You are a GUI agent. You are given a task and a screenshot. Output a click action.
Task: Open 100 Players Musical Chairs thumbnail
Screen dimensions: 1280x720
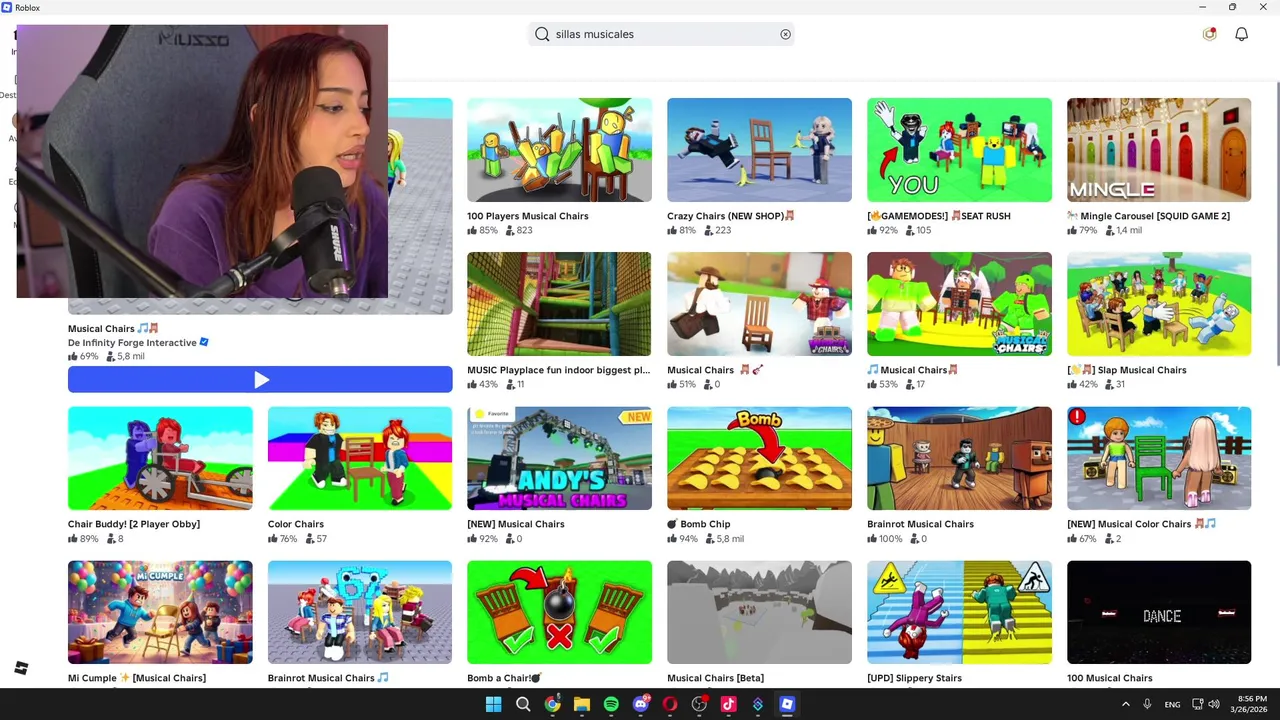point(559,150)
